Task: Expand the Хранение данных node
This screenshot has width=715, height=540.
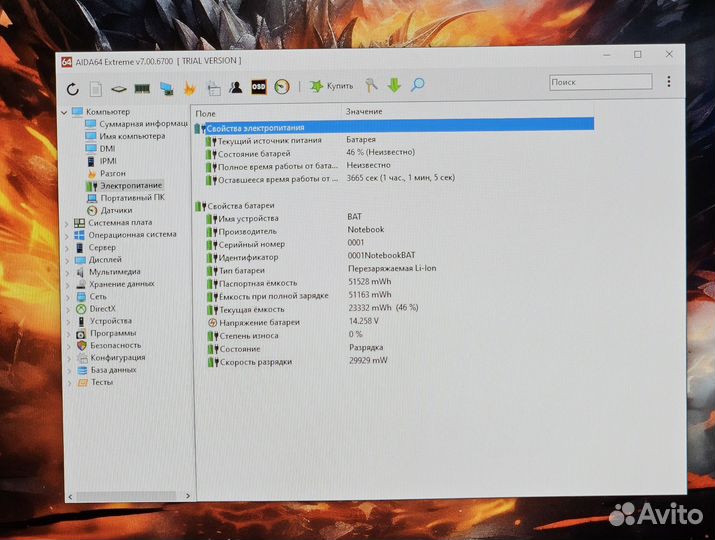Action: (68, 285)
